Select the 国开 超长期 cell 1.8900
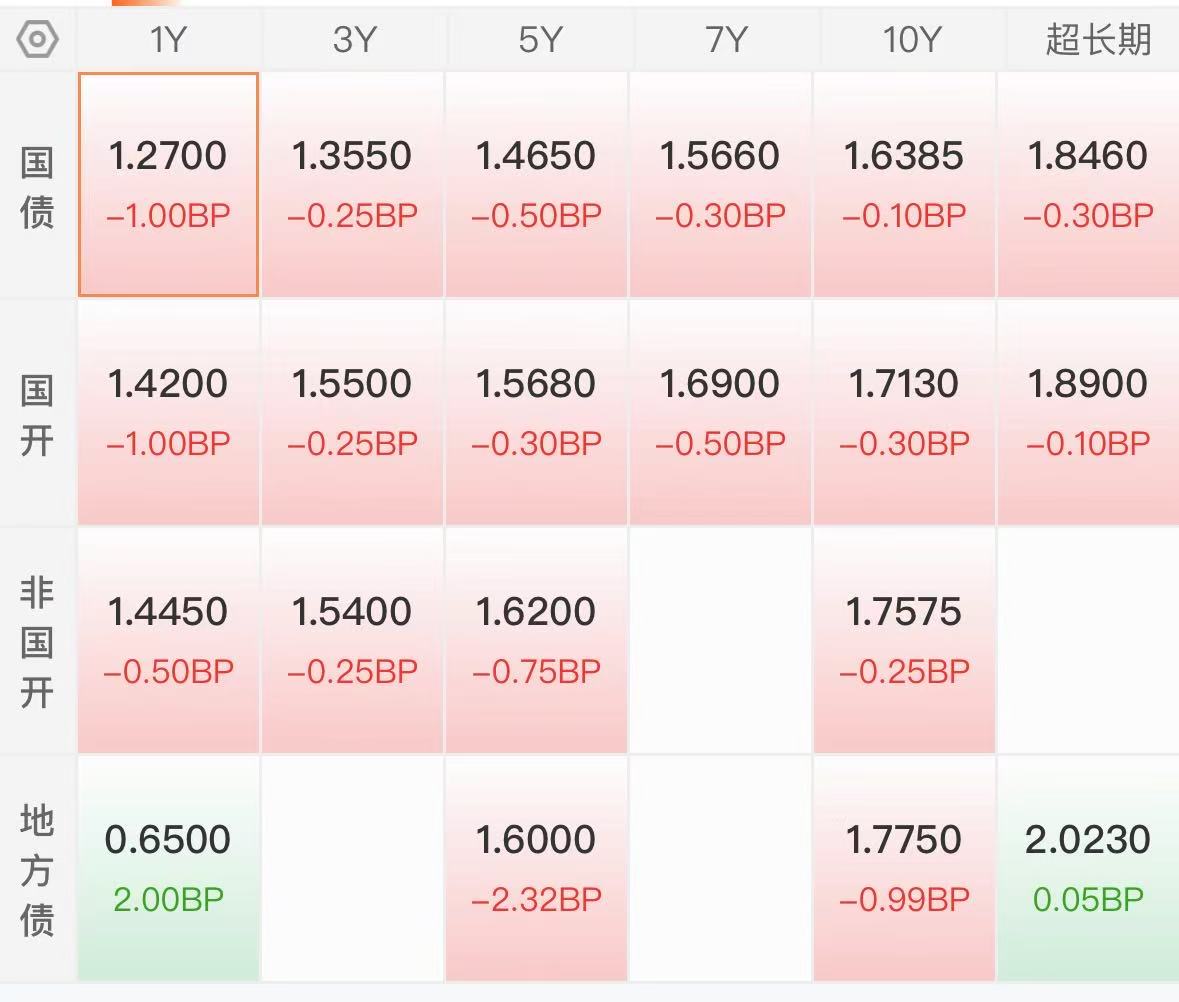 tap(1088, 413)
